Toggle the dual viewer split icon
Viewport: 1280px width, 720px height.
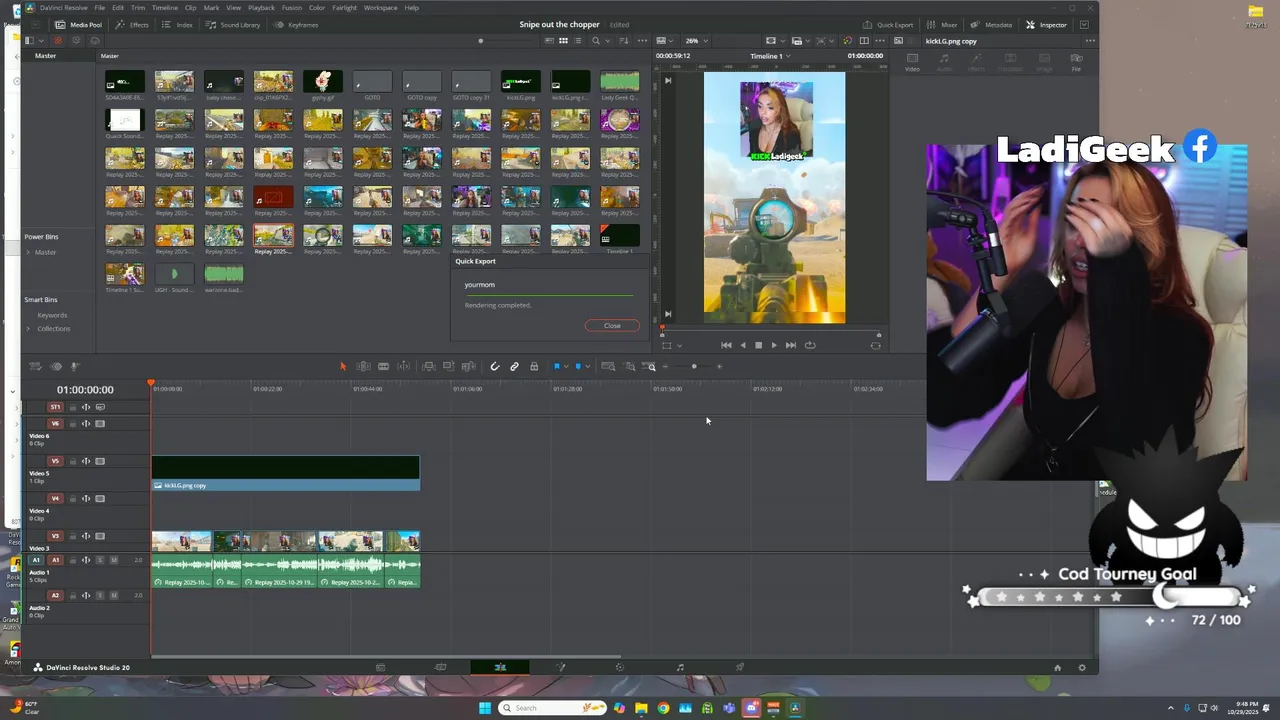(x=864, y=41)
